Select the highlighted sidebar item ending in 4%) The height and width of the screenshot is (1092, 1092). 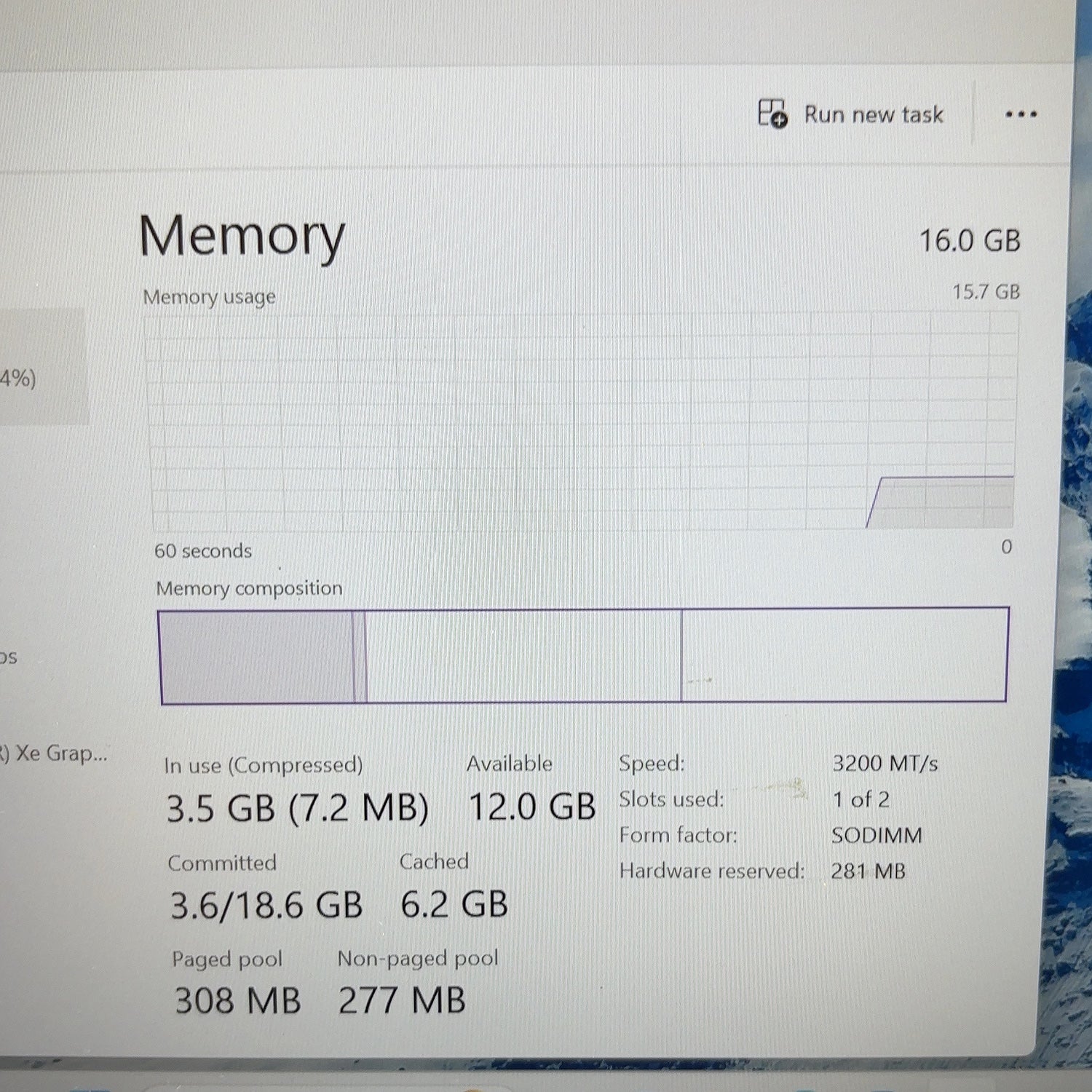point(43,366)
